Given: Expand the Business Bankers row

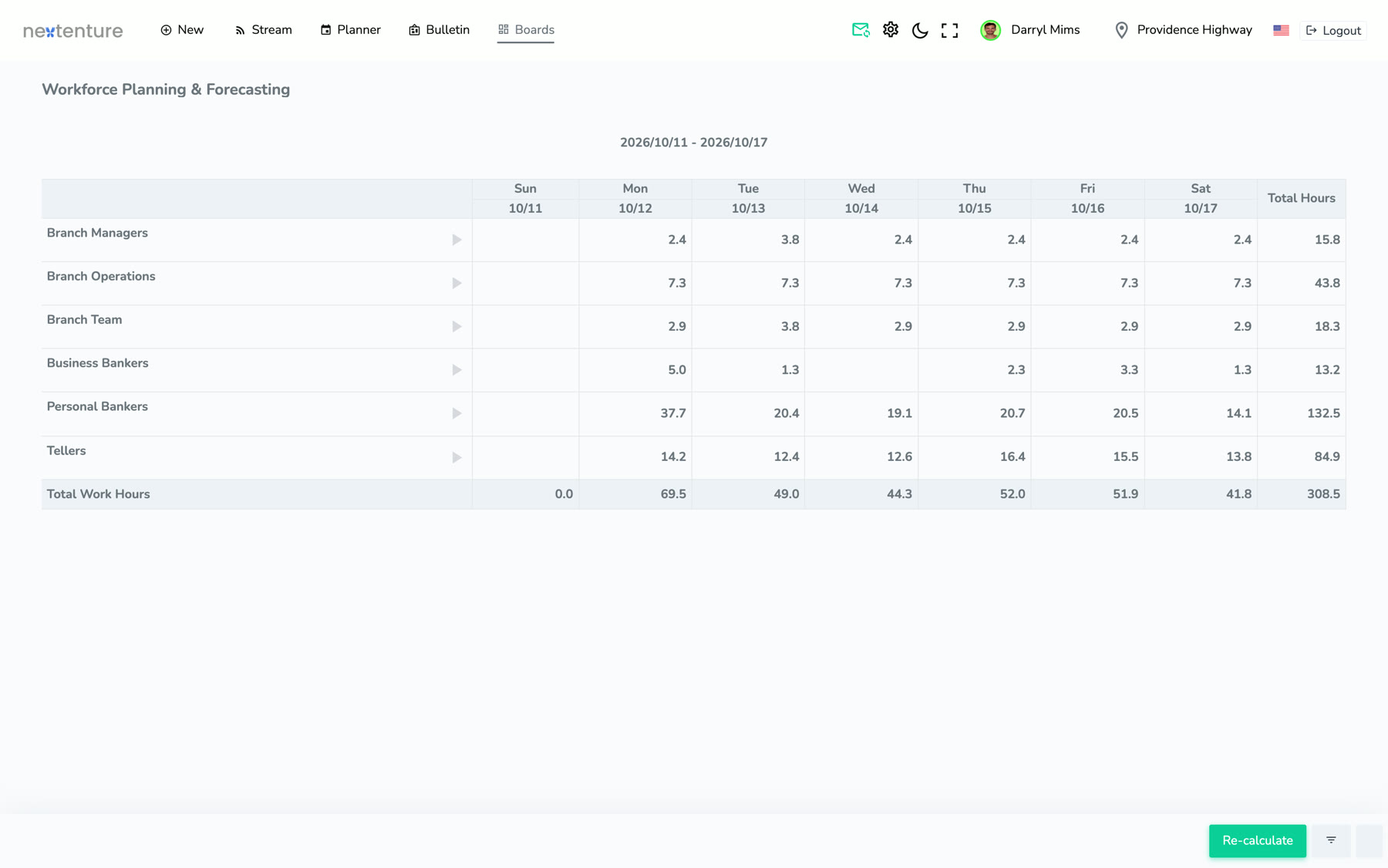Looking at the screenshot, I should pos(456,370).
